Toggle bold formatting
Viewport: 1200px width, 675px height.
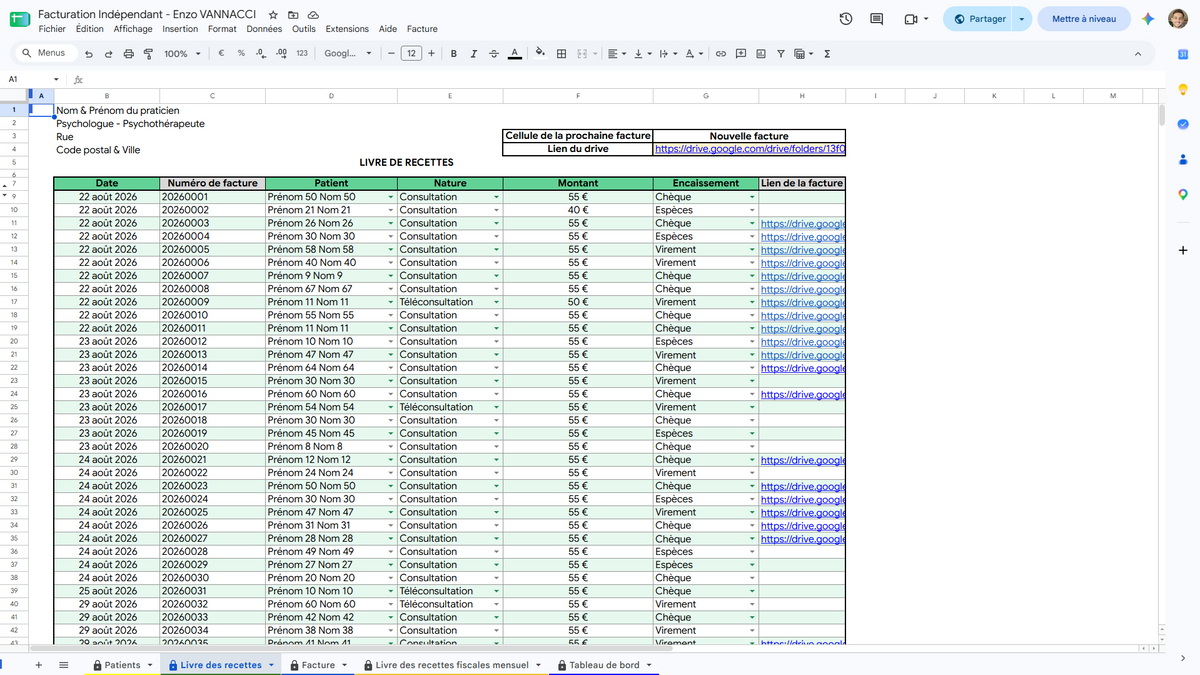pos(454,54)
